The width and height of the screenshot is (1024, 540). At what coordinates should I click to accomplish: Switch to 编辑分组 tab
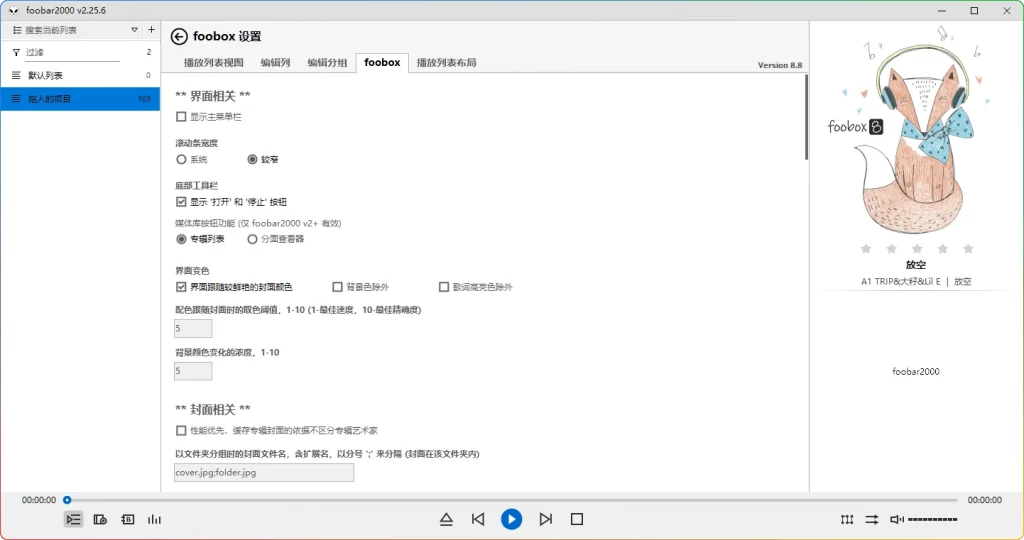327,63
